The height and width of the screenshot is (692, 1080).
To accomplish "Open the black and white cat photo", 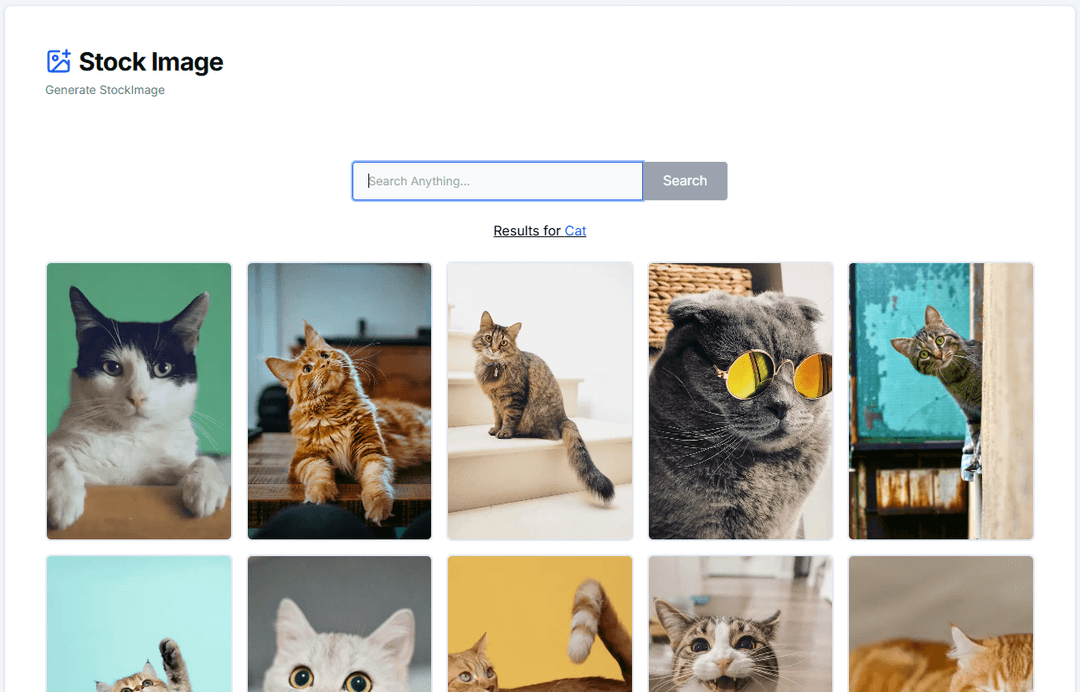I will point(139,400).
